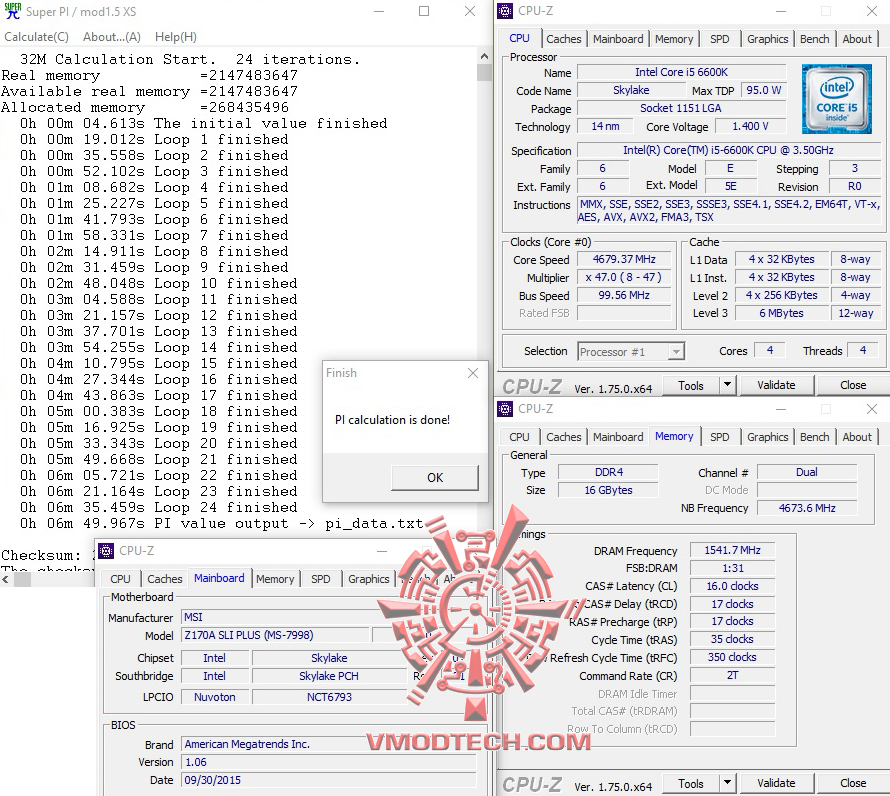The width and height of the screenshot is (890, 796).
Task: Open About tab in Memory CPU-Z window
Action: 857,437
